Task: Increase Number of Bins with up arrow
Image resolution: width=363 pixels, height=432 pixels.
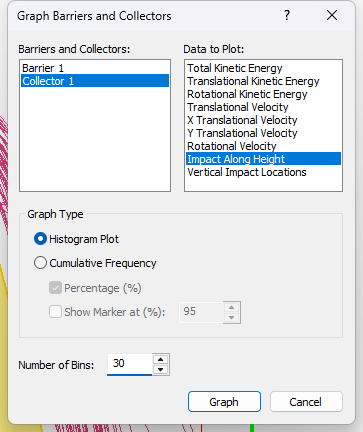Action: [161, 359]
